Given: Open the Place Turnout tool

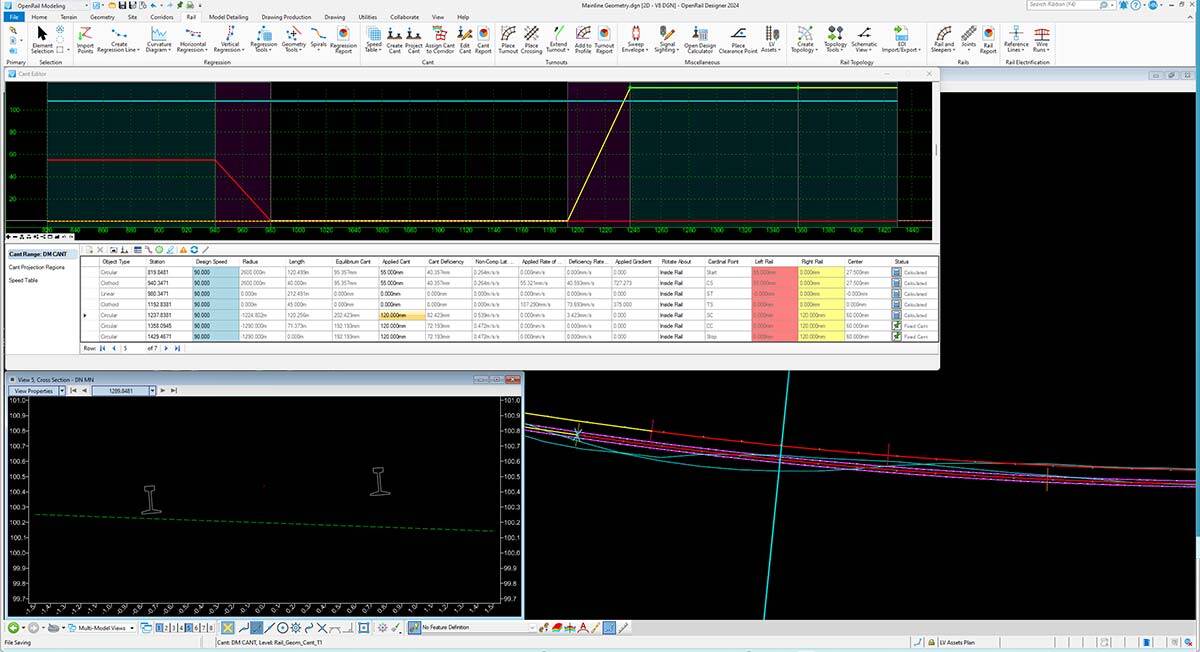Looking at the screenshot, I should click(509, 38).
